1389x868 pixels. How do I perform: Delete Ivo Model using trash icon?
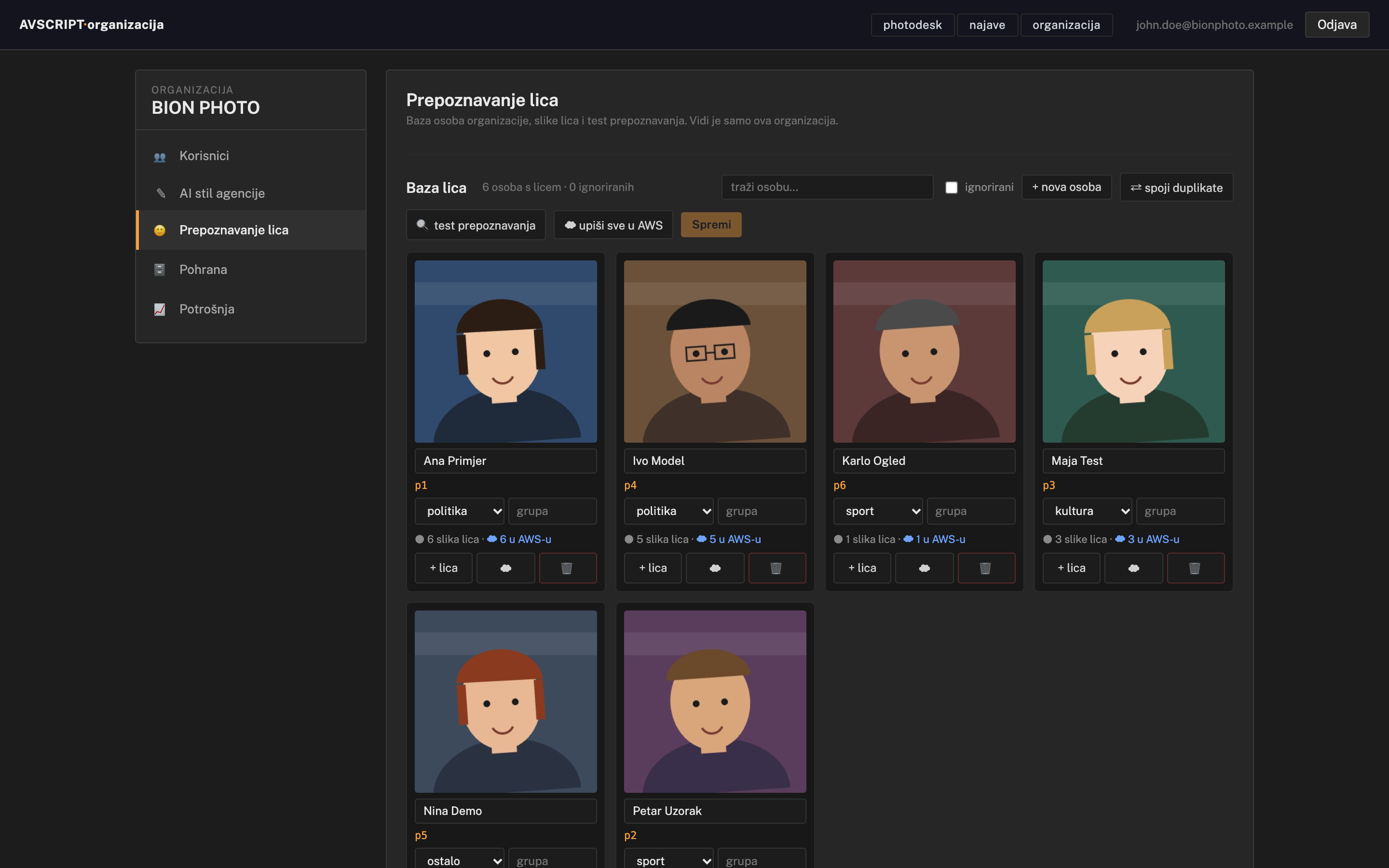pyautogui.click(x=776, y=568)
